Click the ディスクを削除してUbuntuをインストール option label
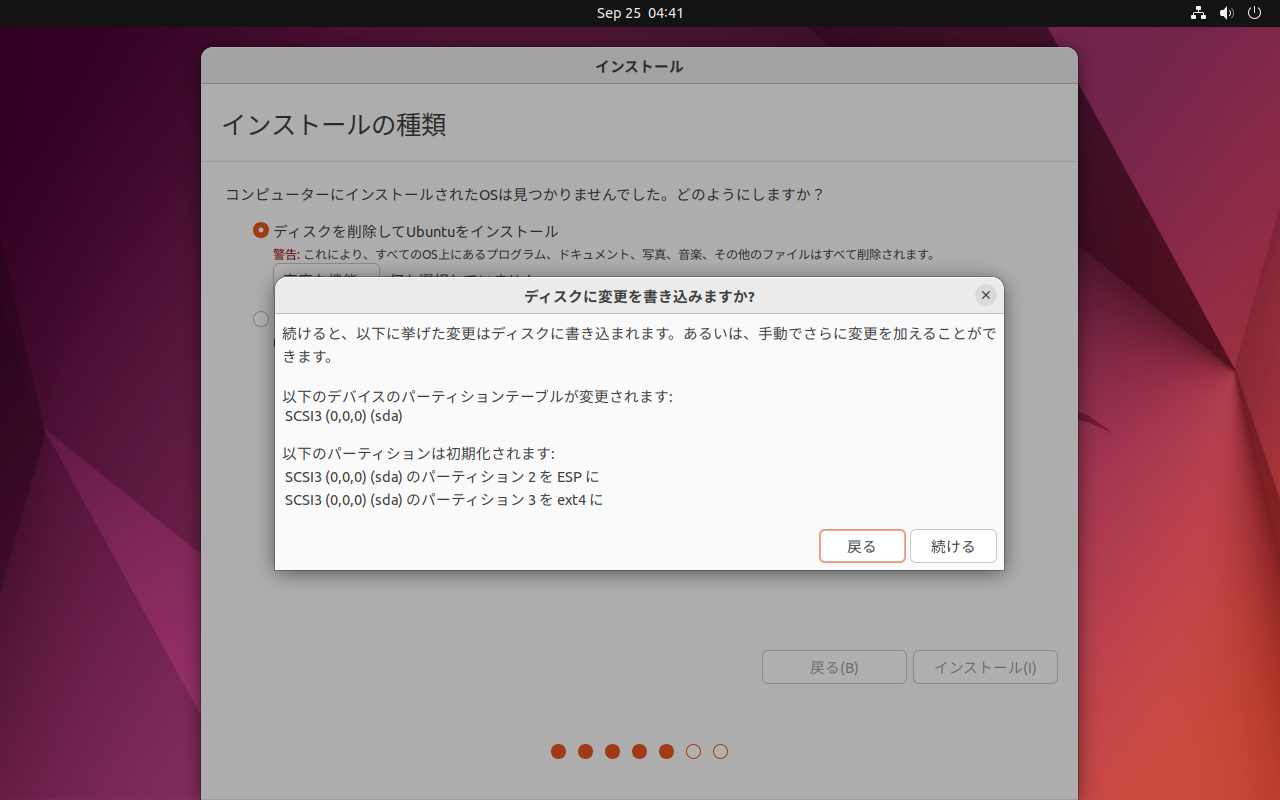This screenshot has height=800, width=1280. coord(415,231)
